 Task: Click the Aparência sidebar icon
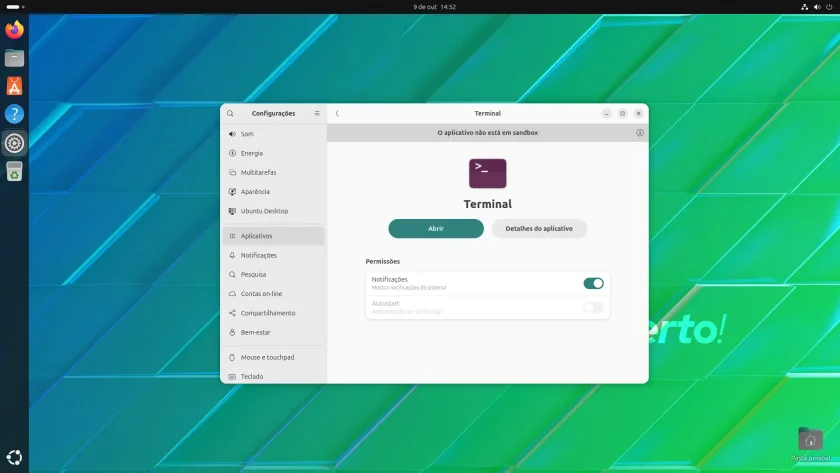click(232, 192)
